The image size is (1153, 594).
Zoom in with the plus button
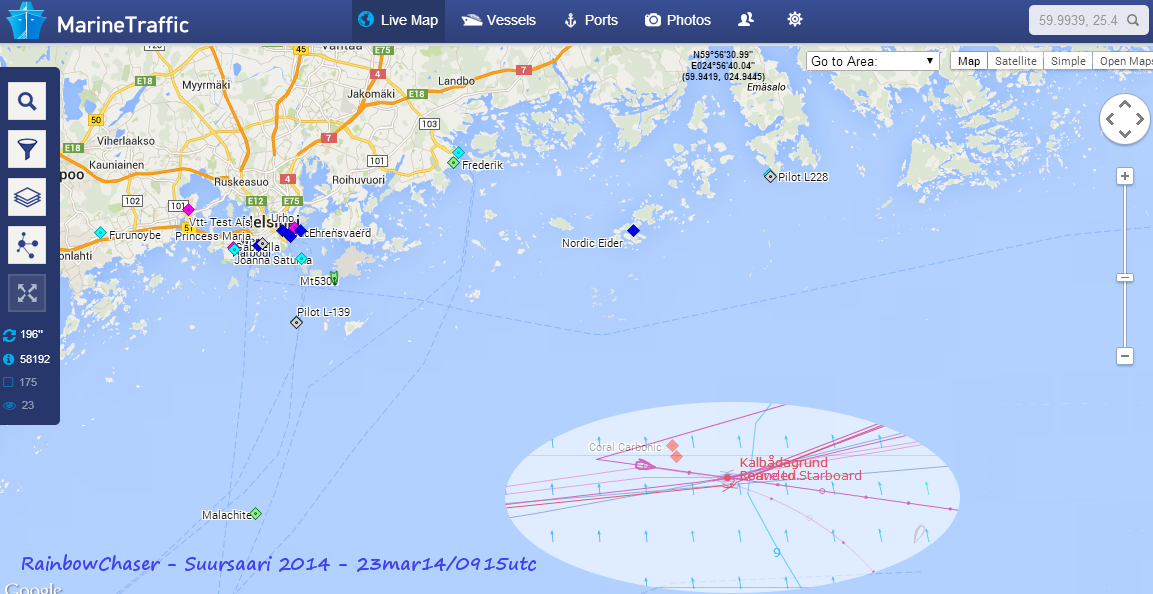(x=1124, y=176)
